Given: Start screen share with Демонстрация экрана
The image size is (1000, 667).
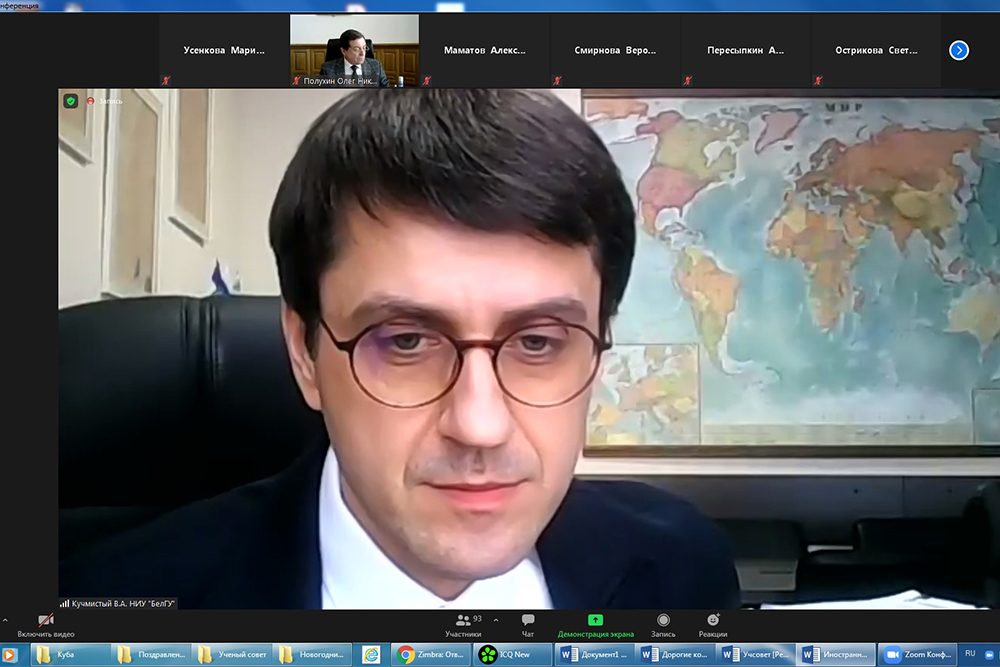Looking at the screenshot, I should point(595,625).
